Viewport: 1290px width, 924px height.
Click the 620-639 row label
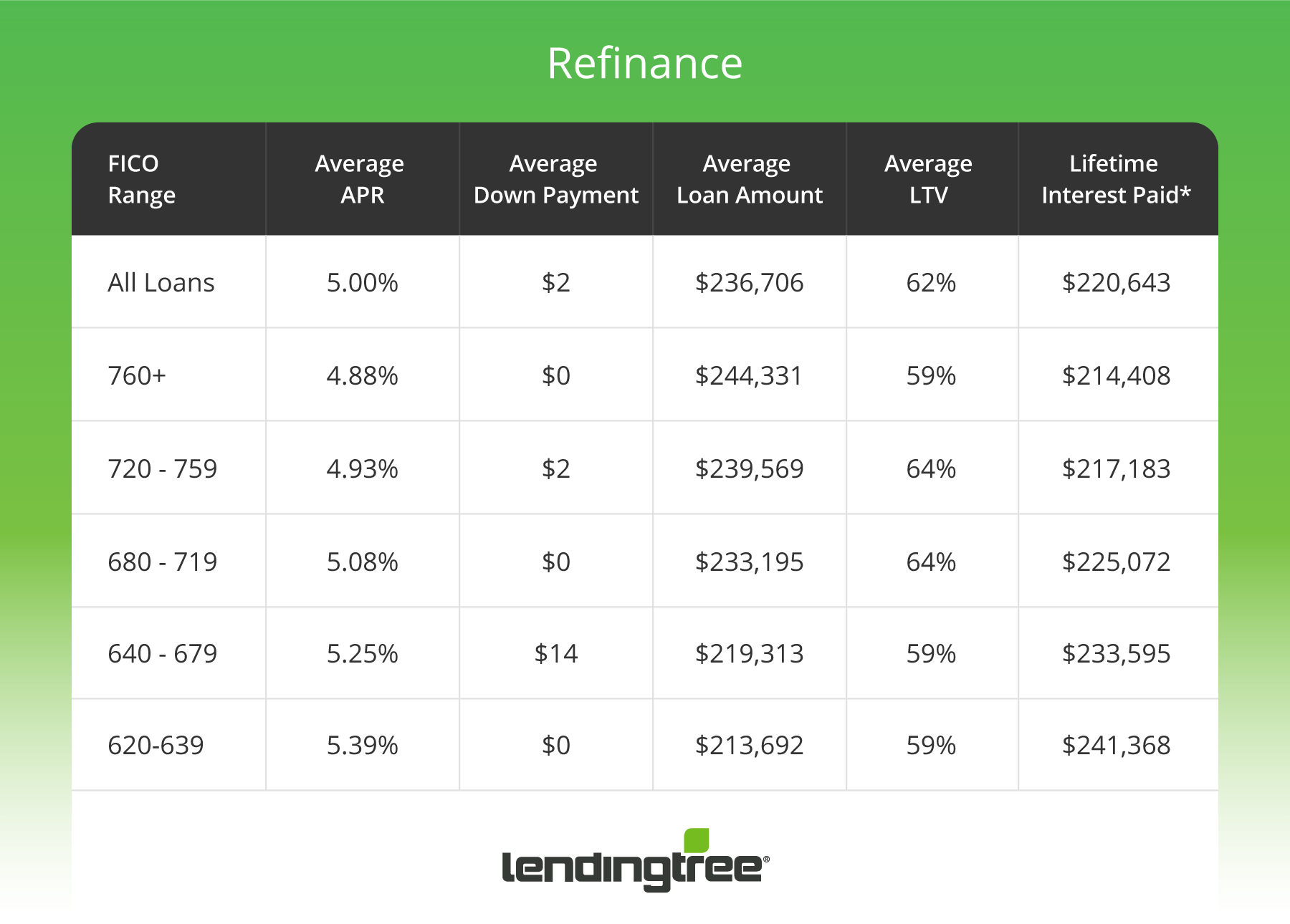(x=156, y=746)
